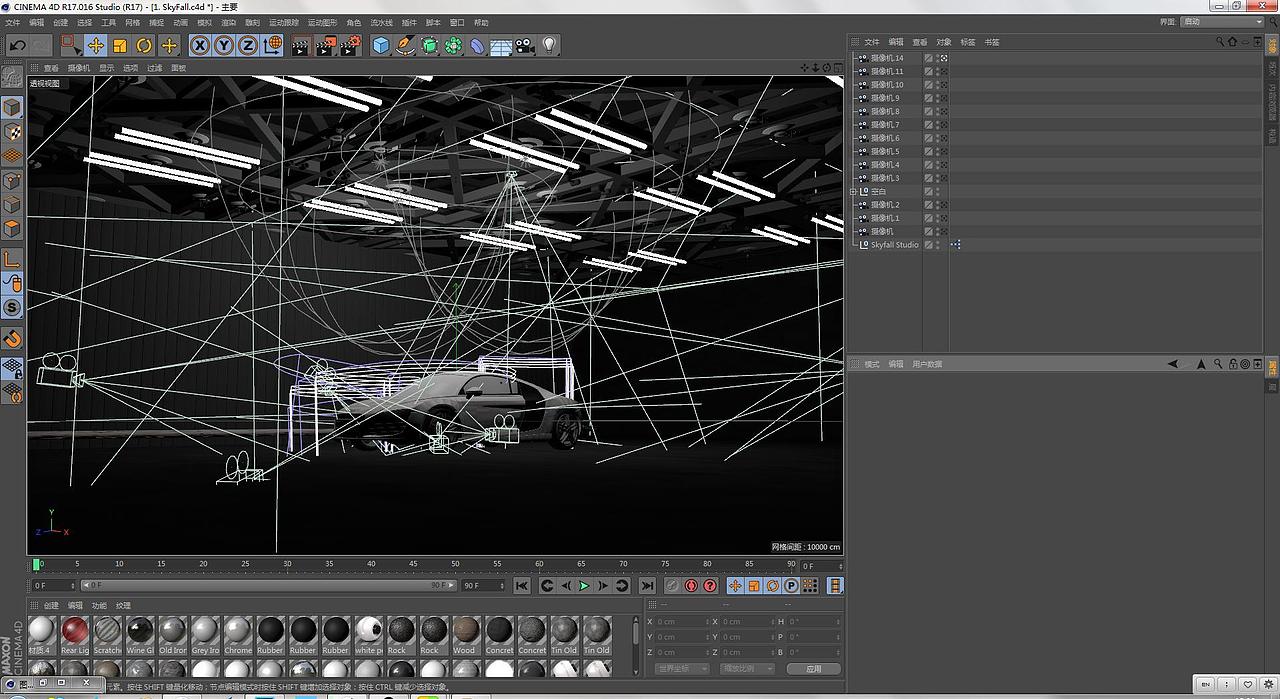This screenshot has width=1280, height=699.
Task: Click the object manager home icon
Action: [1233, 42]
